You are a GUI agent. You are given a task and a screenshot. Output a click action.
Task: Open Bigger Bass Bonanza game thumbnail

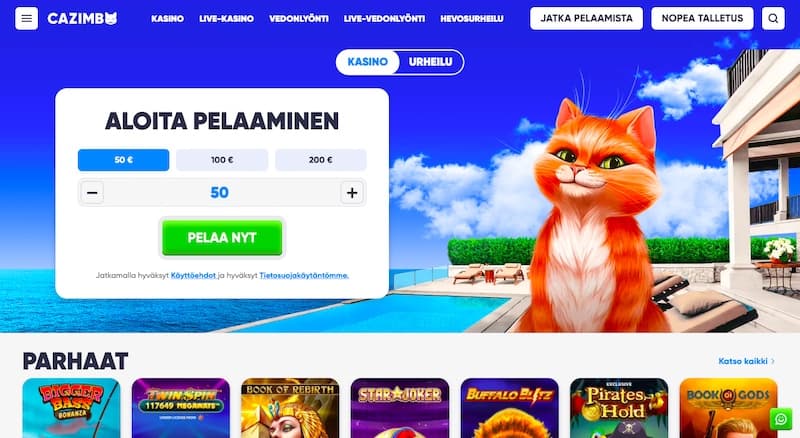(71, 408)
